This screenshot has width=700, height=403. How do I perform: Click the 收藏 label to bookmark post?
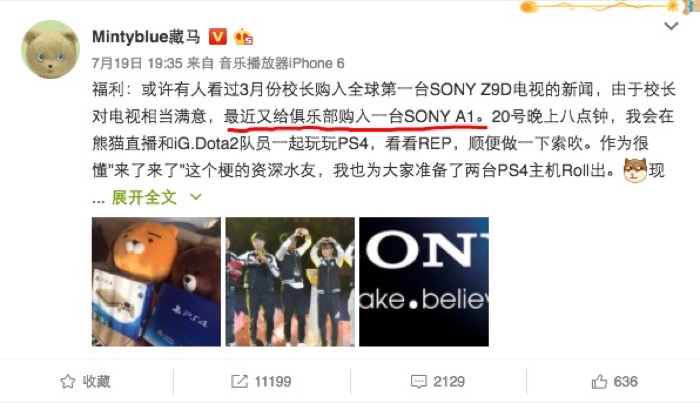(x=96, y=382)
